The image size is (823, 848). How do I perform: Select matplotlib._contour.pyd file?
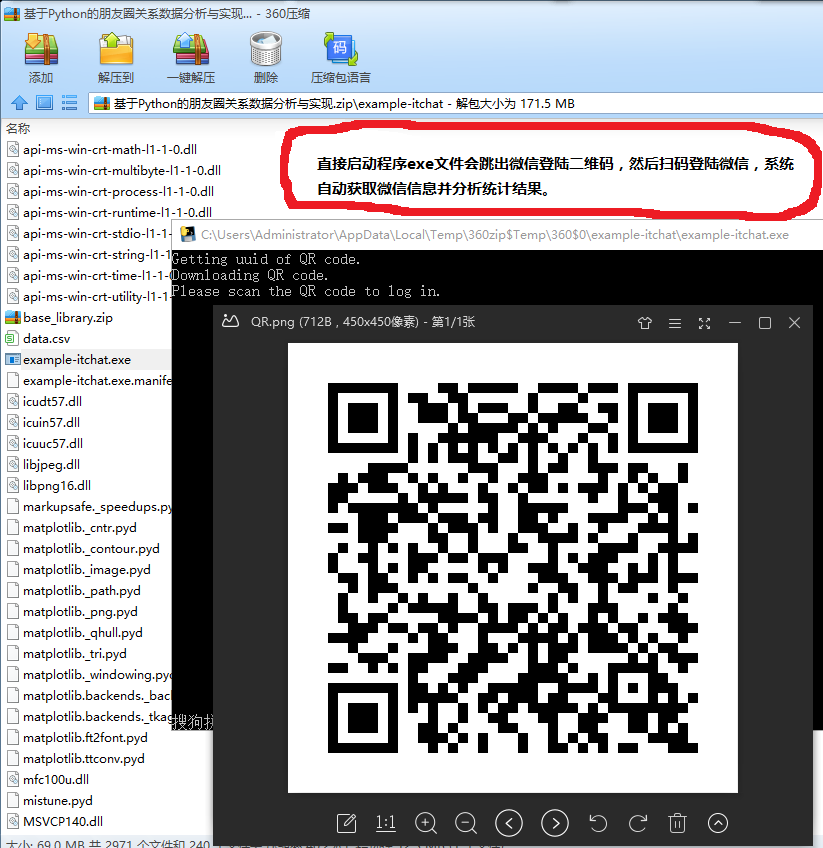(x=91, y=548)
